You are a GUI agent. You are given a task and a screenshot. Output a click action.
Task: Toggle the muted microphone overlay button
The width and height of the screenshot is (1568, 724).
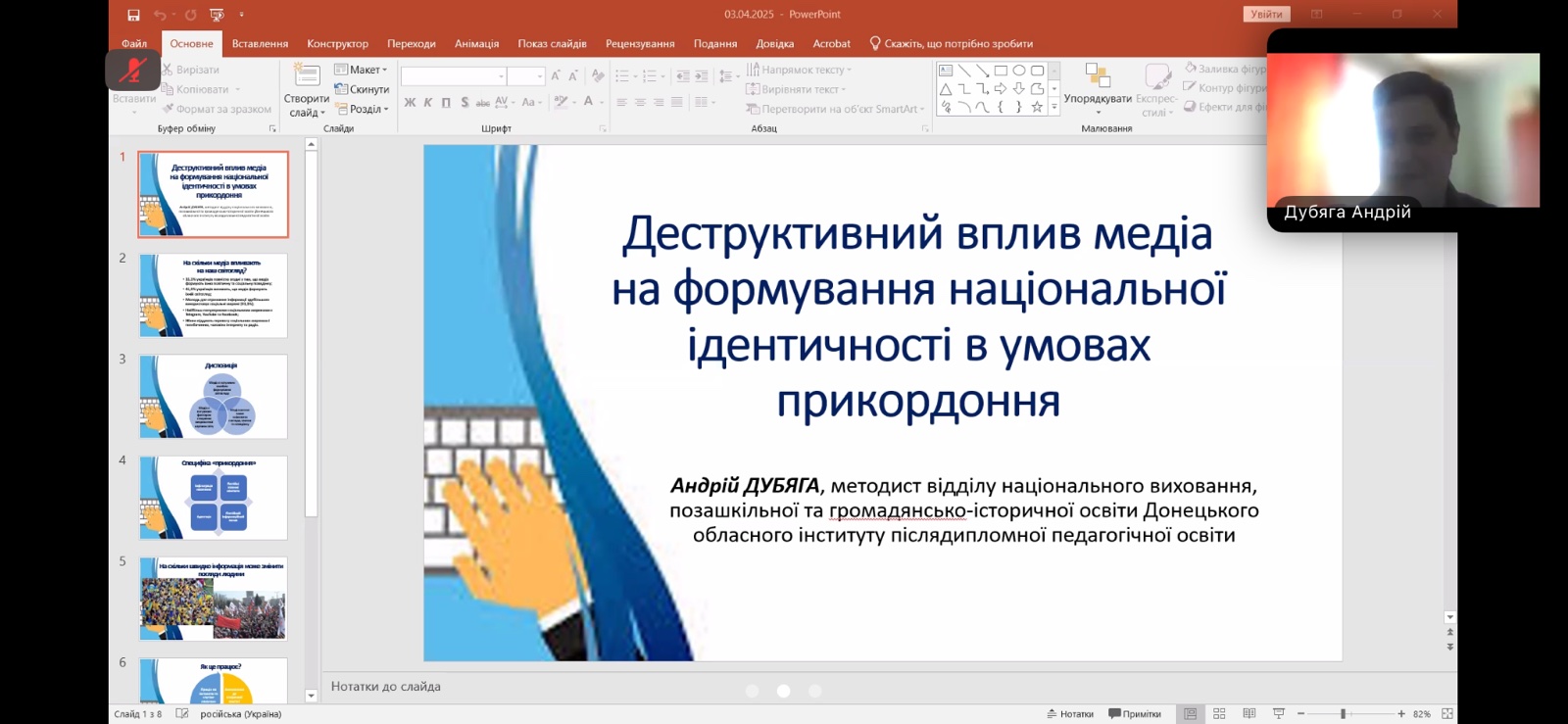coord(133,70)
